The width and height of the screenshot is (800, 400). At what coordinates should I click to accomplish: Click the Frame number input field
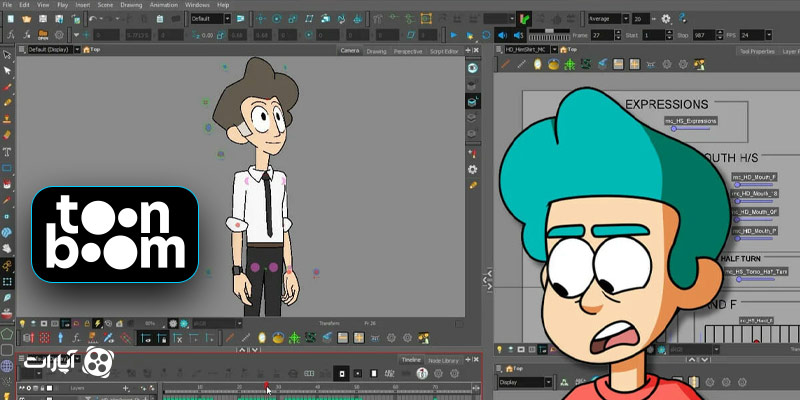click(602, 35)
